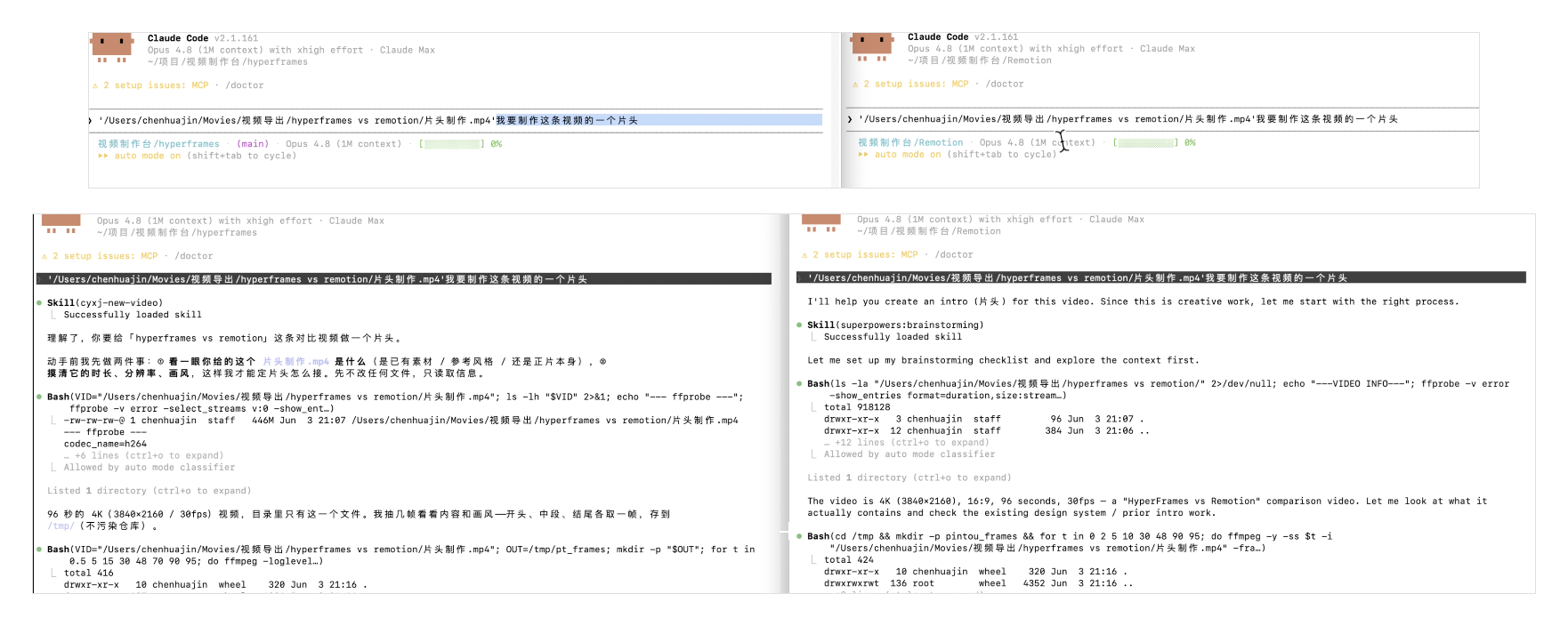The width and height of the screenshot is (1568, 626).
Task: Click the '-rw-rw-rw-@ 1 chenhuajin staff 446M' line
Action: (x=401, y=421)
